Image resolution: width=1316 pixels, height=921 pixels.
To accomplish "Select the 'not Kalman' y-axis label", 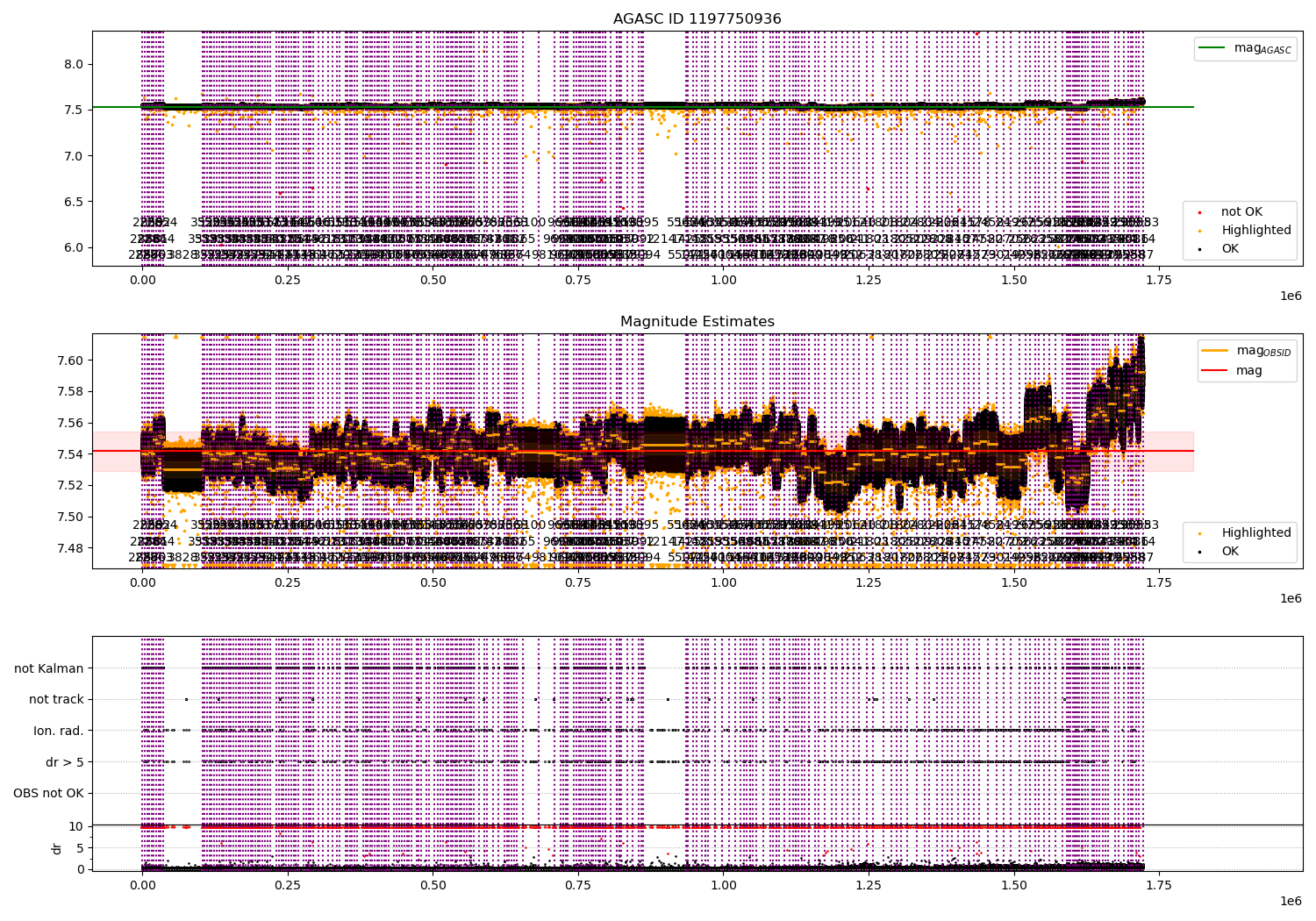I will coord(49,668).
